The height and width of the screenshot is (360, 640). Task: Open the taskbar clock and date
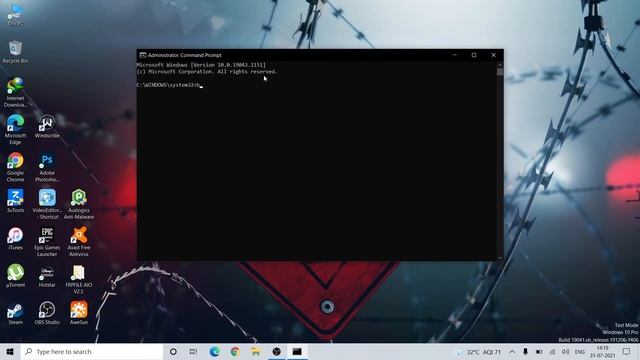pos(602,352)
